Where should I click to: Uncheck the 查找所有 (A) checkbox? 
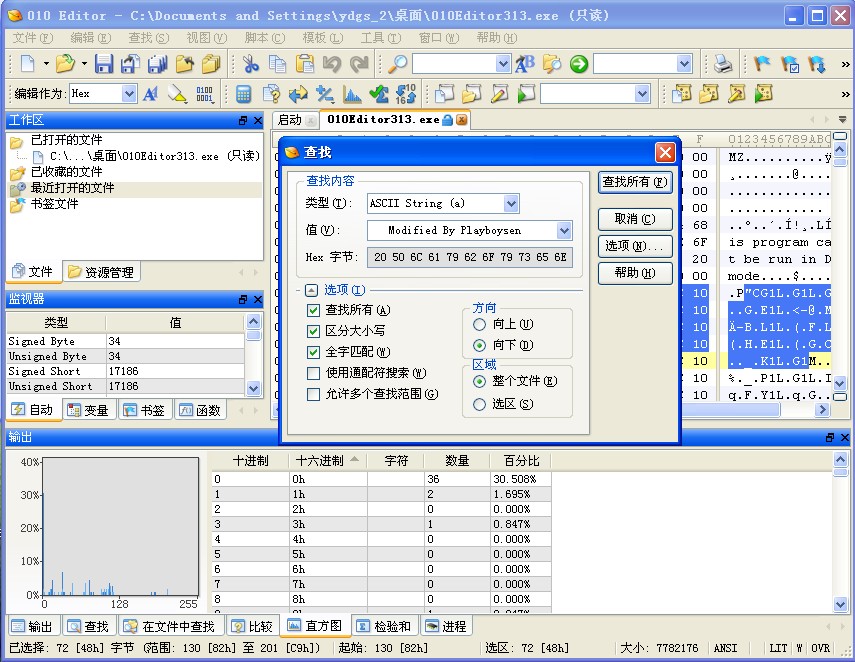313,310
